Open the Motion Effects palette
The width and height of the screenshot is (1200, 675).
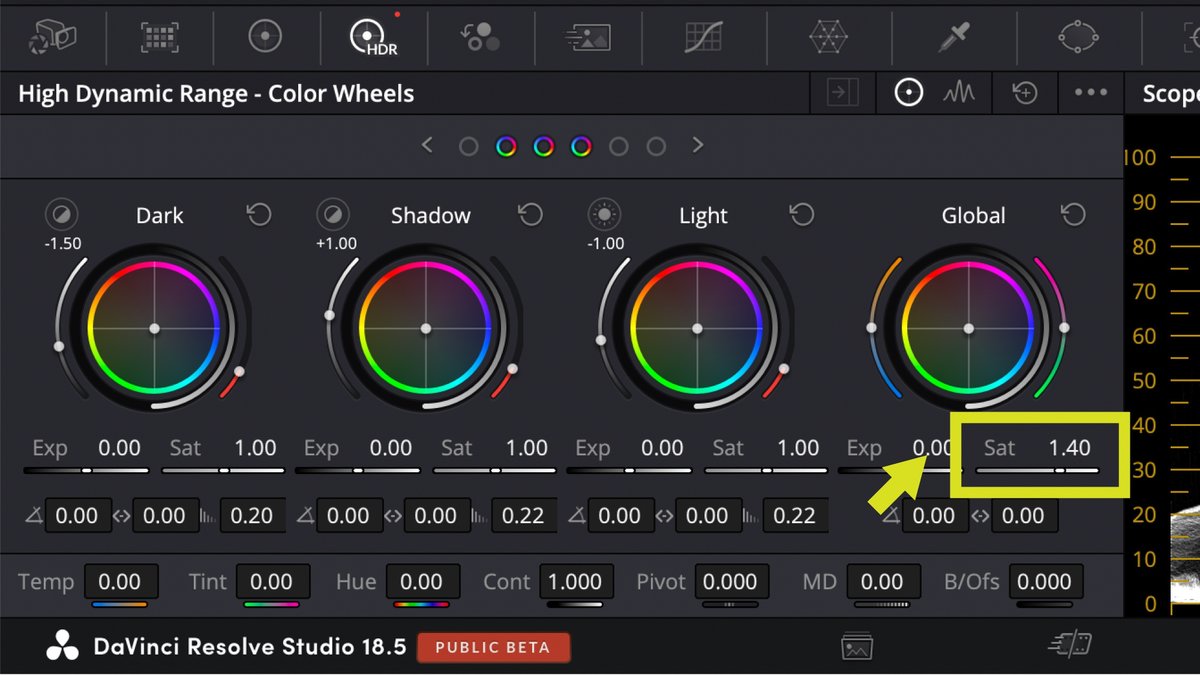point(587,36)
